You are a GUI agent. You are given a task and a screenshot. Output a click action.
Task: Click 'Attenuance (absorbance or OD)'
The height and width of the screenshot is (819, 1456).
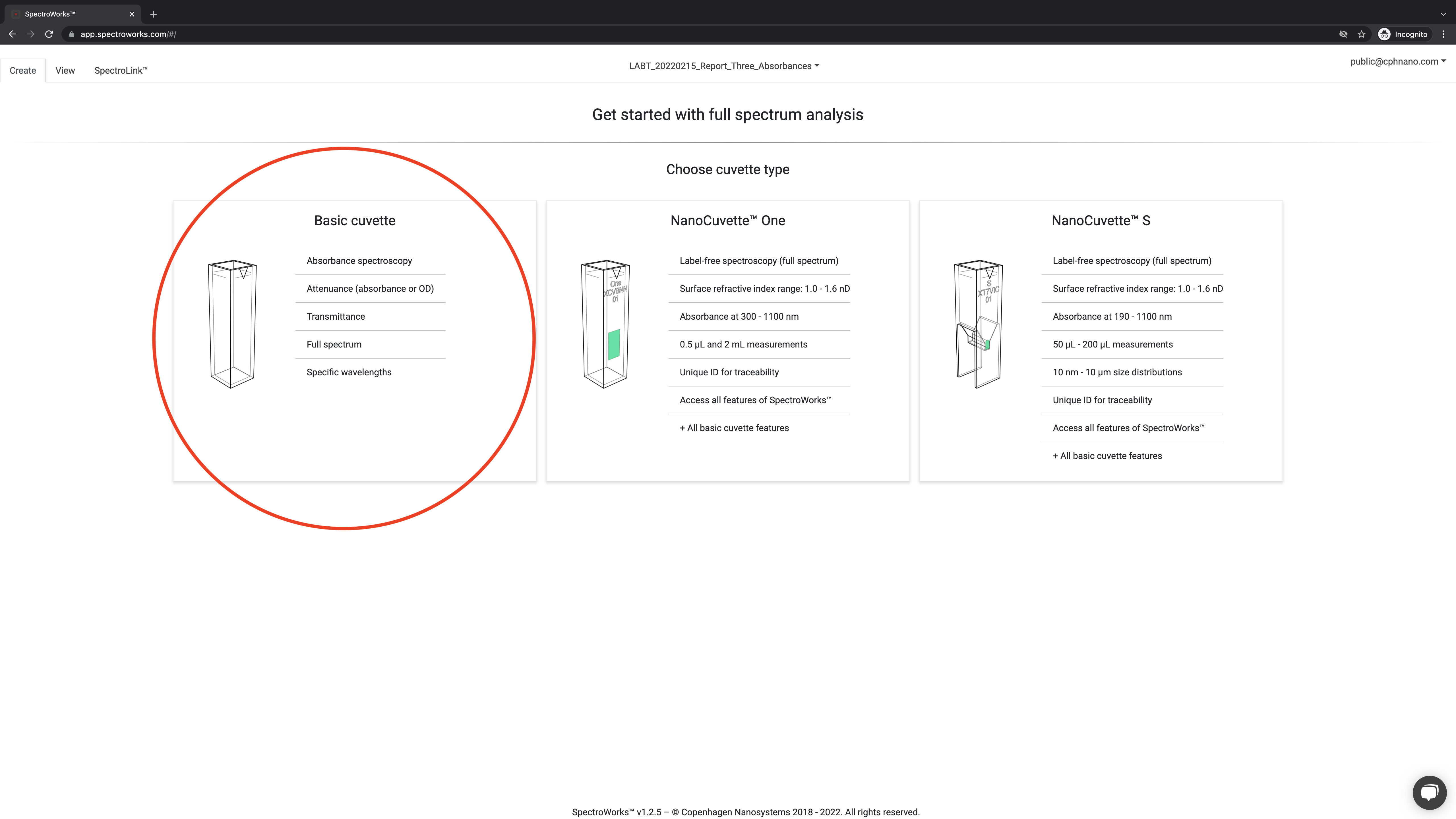tap(370, 289)
